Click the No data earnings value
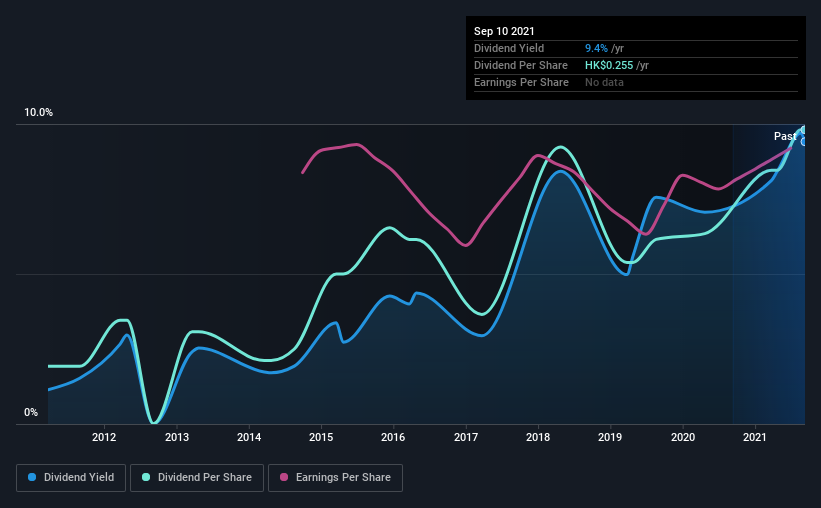The width and height of the screenshot is (821, 508). (604, 82)
